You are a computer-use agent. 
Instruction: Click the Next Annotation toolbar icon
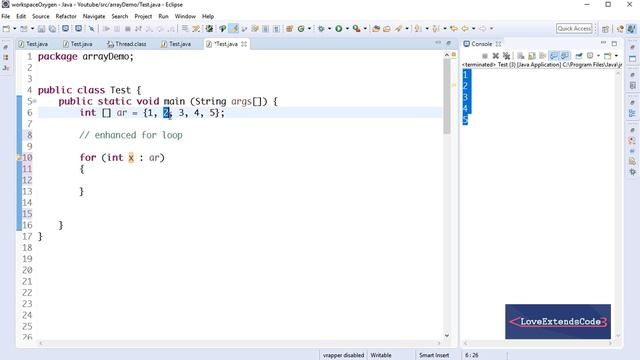(x=417, y=29)
